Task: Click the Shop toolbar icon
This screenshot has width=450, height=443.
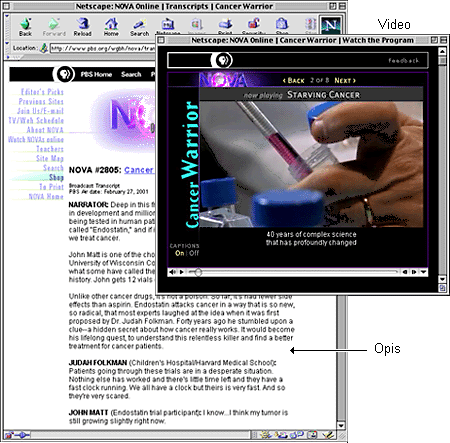Action: coord(282,26)
